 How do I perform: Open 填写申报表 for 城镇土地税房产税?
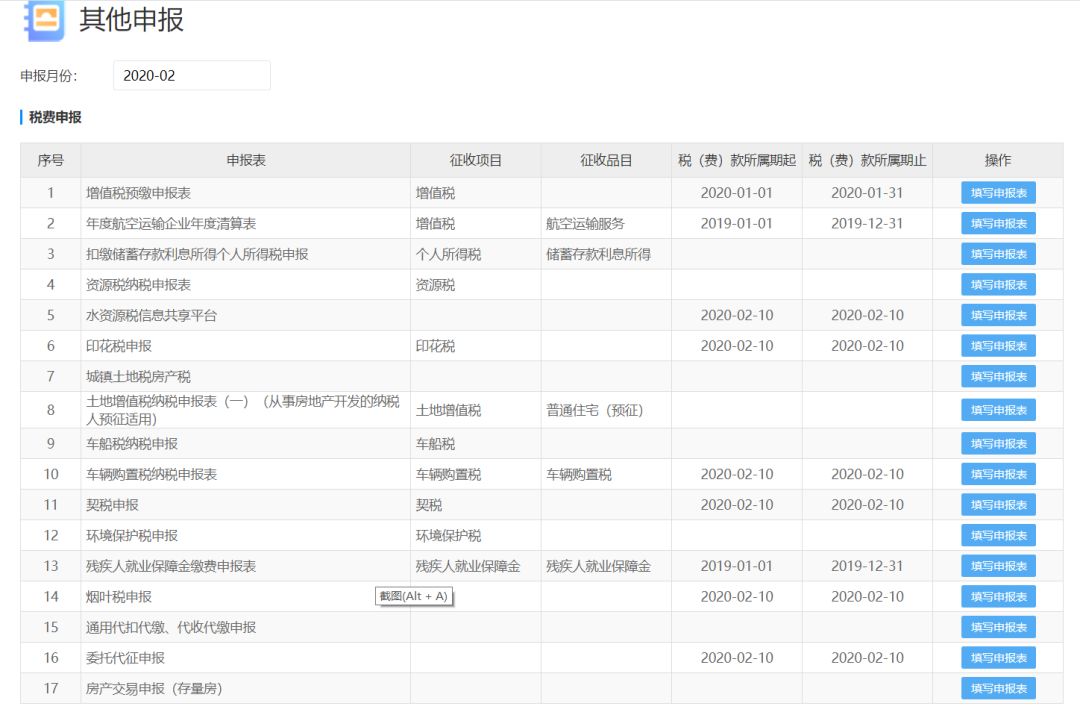pos(998,376)
